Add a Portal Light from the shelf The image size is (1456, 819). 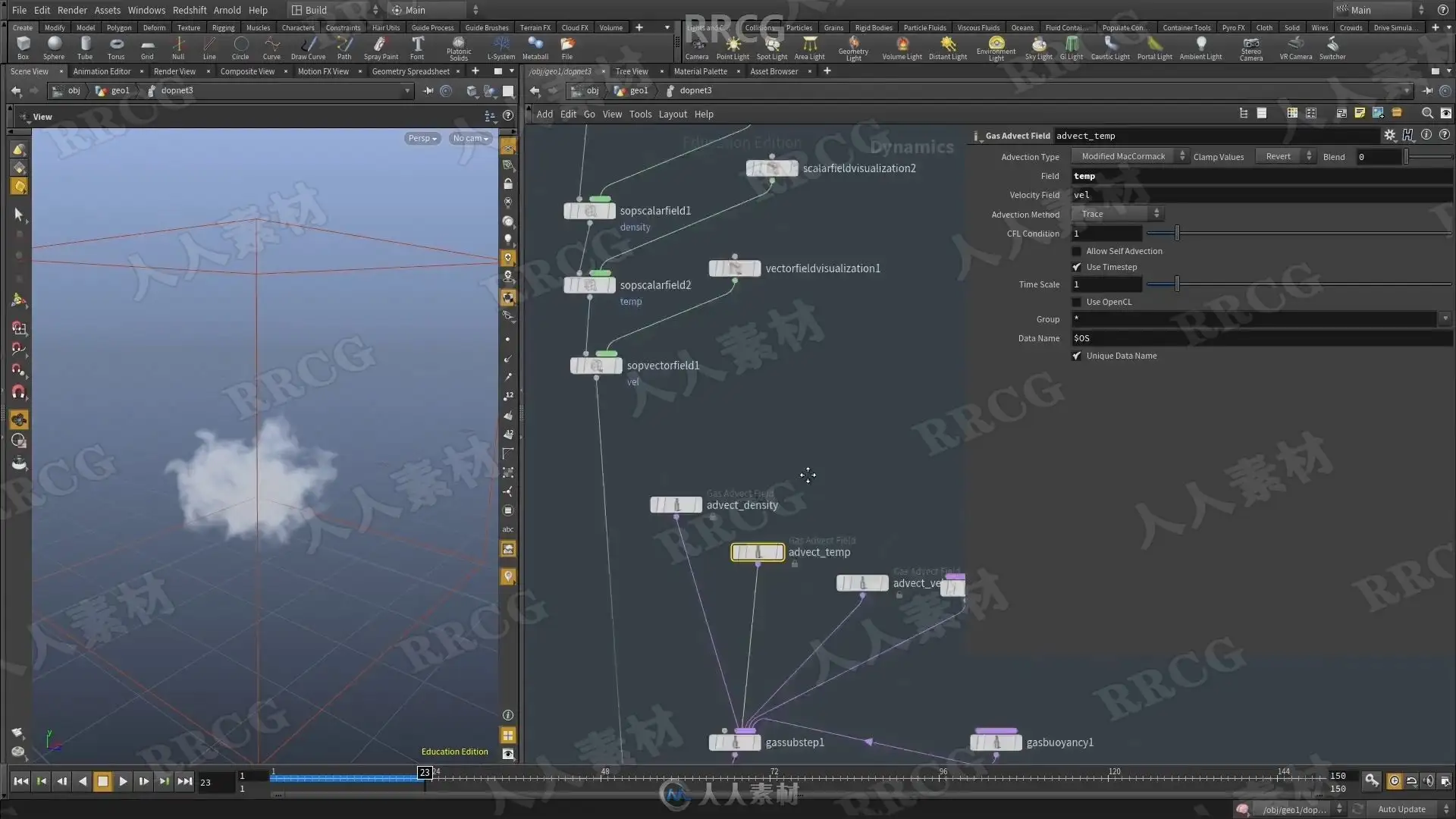pos(1155,48)
